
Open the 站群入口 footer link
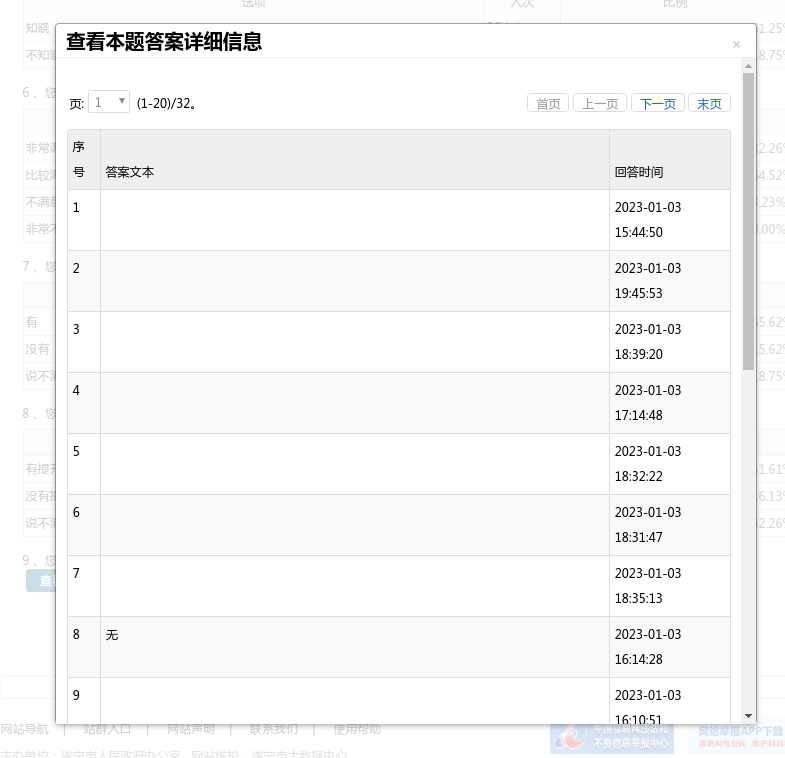click(107, 729)
